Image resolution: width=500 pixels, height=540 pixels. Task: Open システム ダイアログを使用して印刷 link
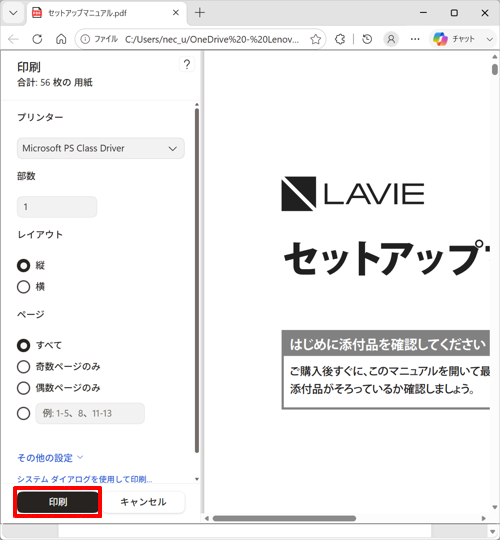84,479
